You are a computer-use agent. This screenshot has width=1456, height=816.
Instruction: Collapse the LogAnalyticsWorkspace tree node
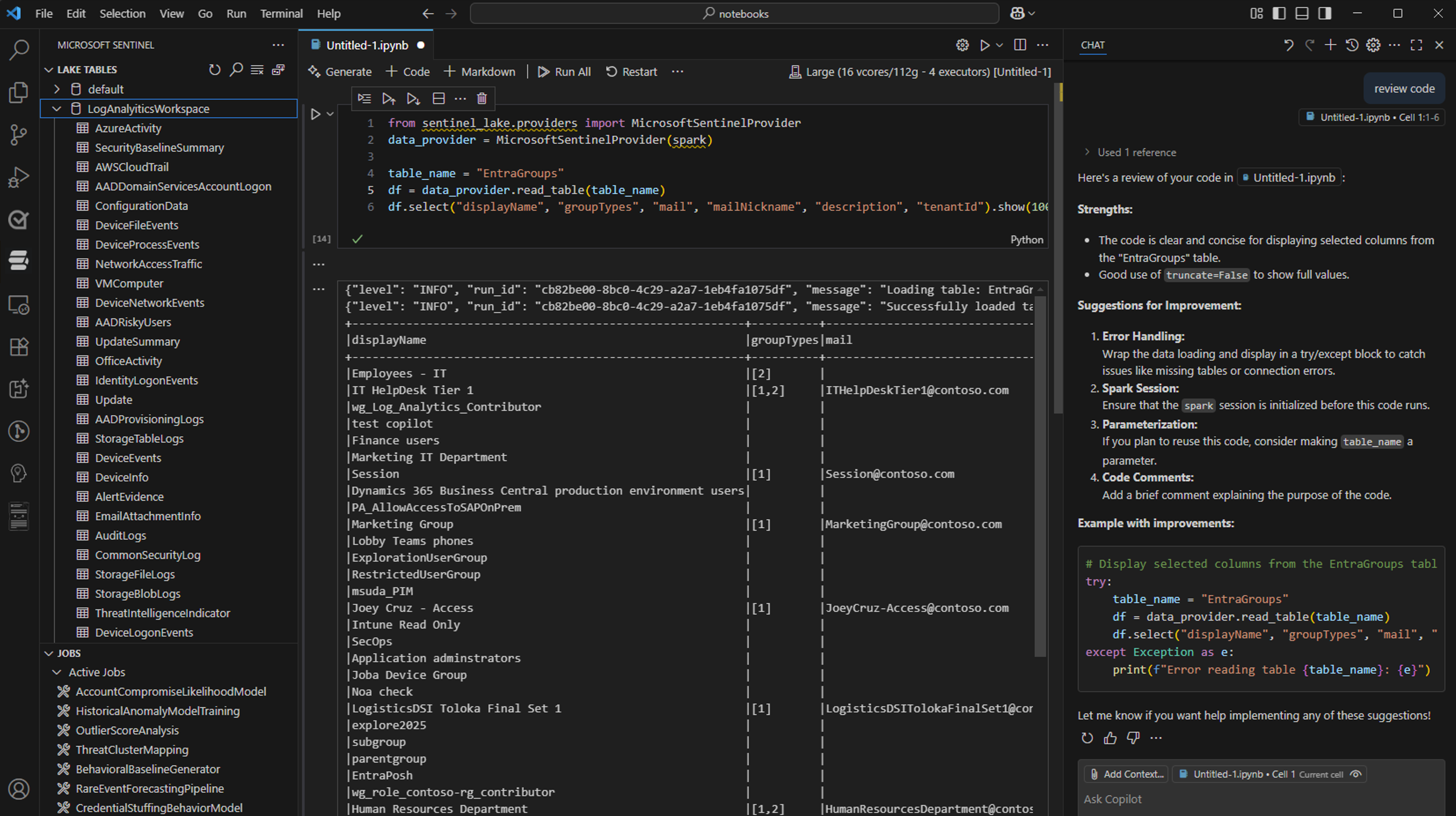[x=57, y=108]
